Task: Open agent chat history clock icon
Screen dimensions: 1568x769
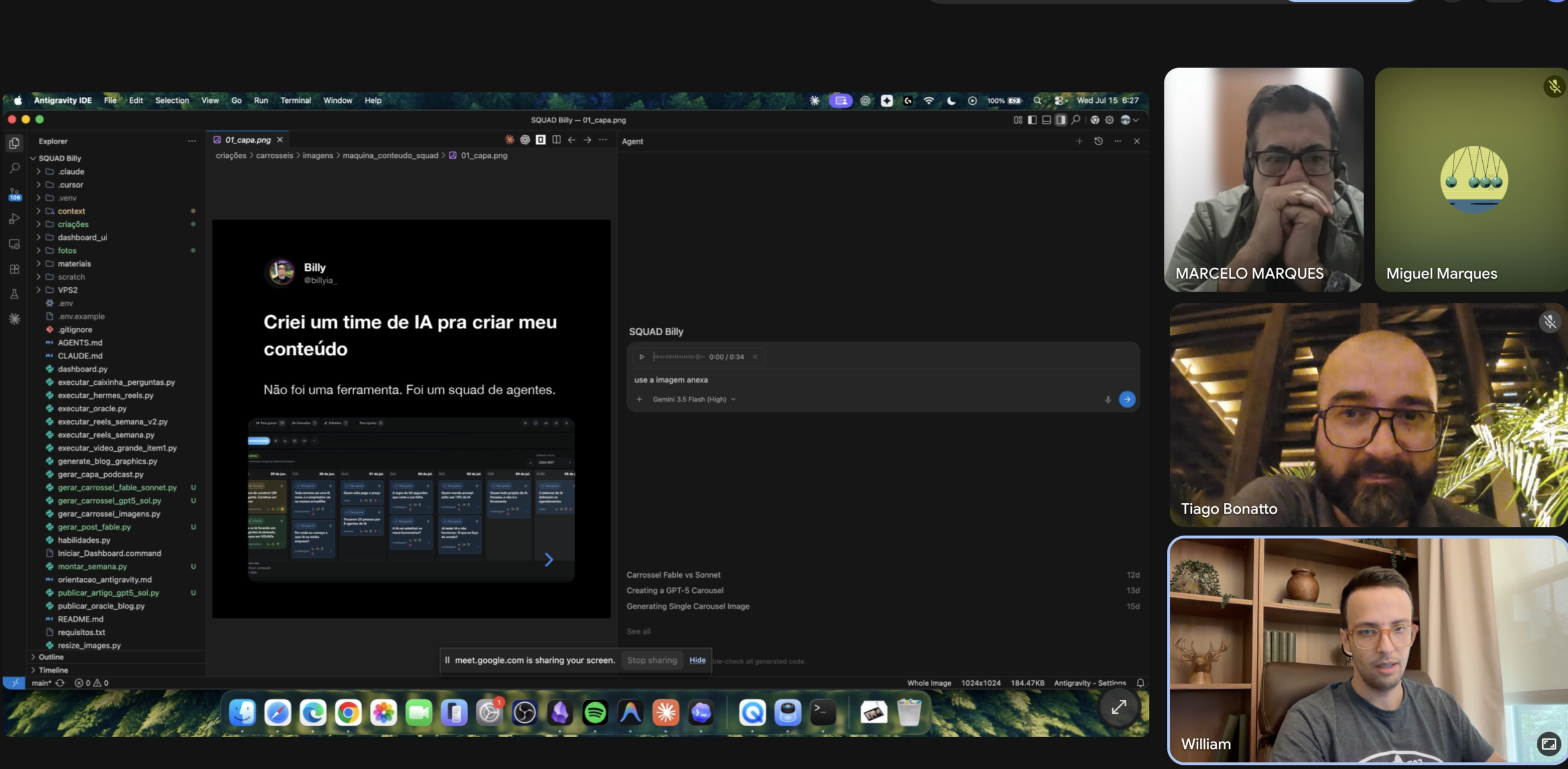Action: click(x=1098, y=141)
